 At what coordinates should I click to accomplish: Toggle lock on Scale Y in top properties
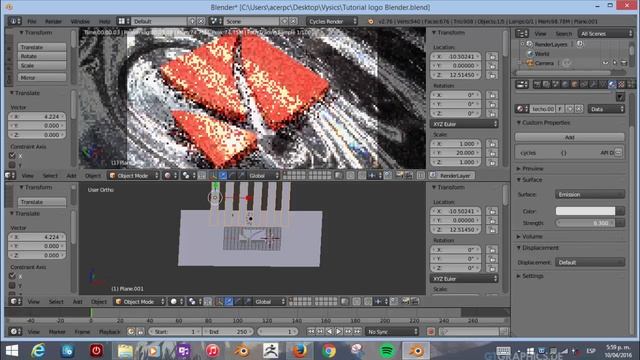pos(492,153)
